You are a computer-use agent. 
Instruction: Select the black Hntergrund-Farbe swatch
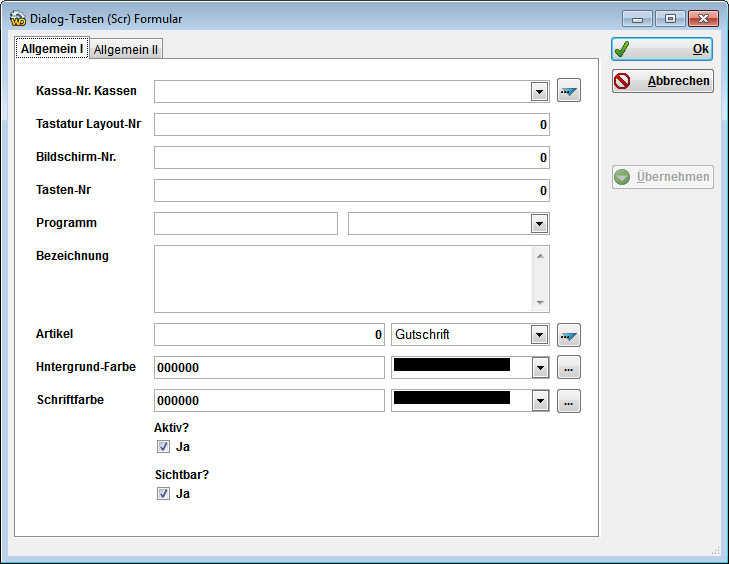click(451, 365)
